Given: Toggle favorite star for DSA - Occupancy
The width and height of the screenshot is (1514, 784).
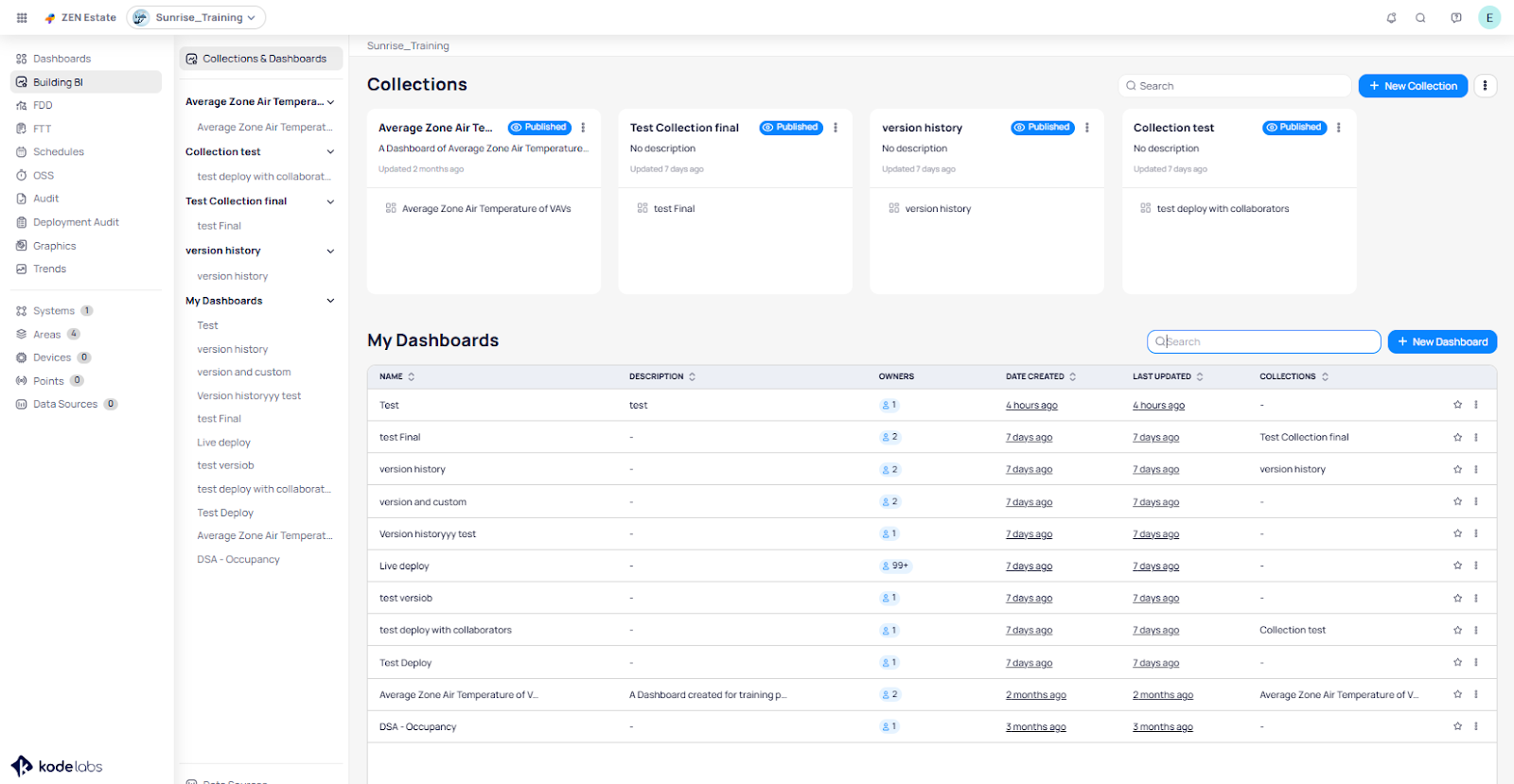Looking at the screenshot, I should pyautogui.click(x=1457, y=726).
